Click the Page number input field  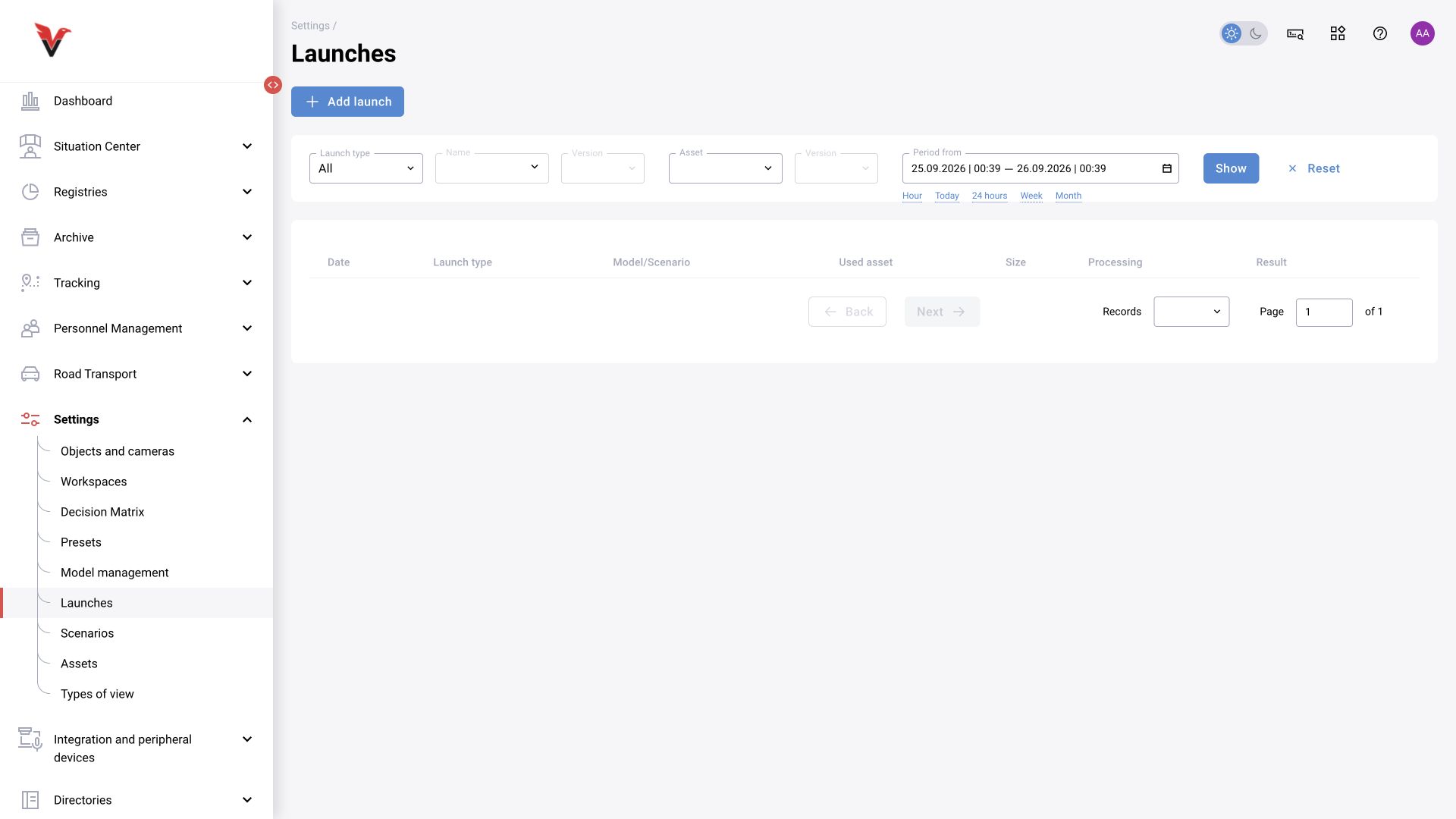(x=1324, y=312)
